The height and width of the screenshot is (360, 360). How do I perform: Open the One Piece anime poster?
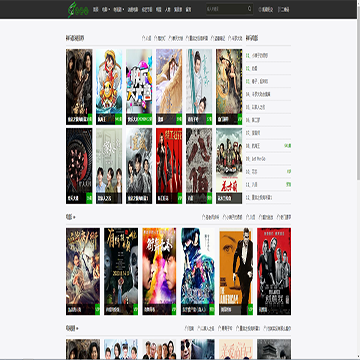(x=109, y=87)
